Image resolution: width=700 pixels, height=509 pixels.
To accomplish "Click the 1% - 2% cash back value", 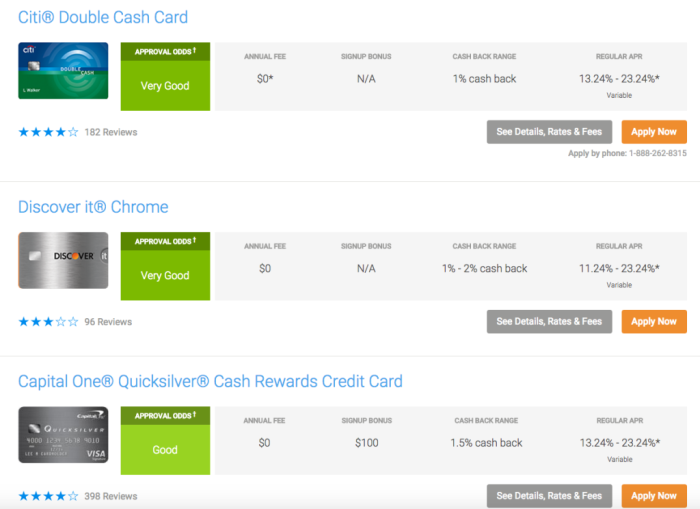I will pos(484,269).
